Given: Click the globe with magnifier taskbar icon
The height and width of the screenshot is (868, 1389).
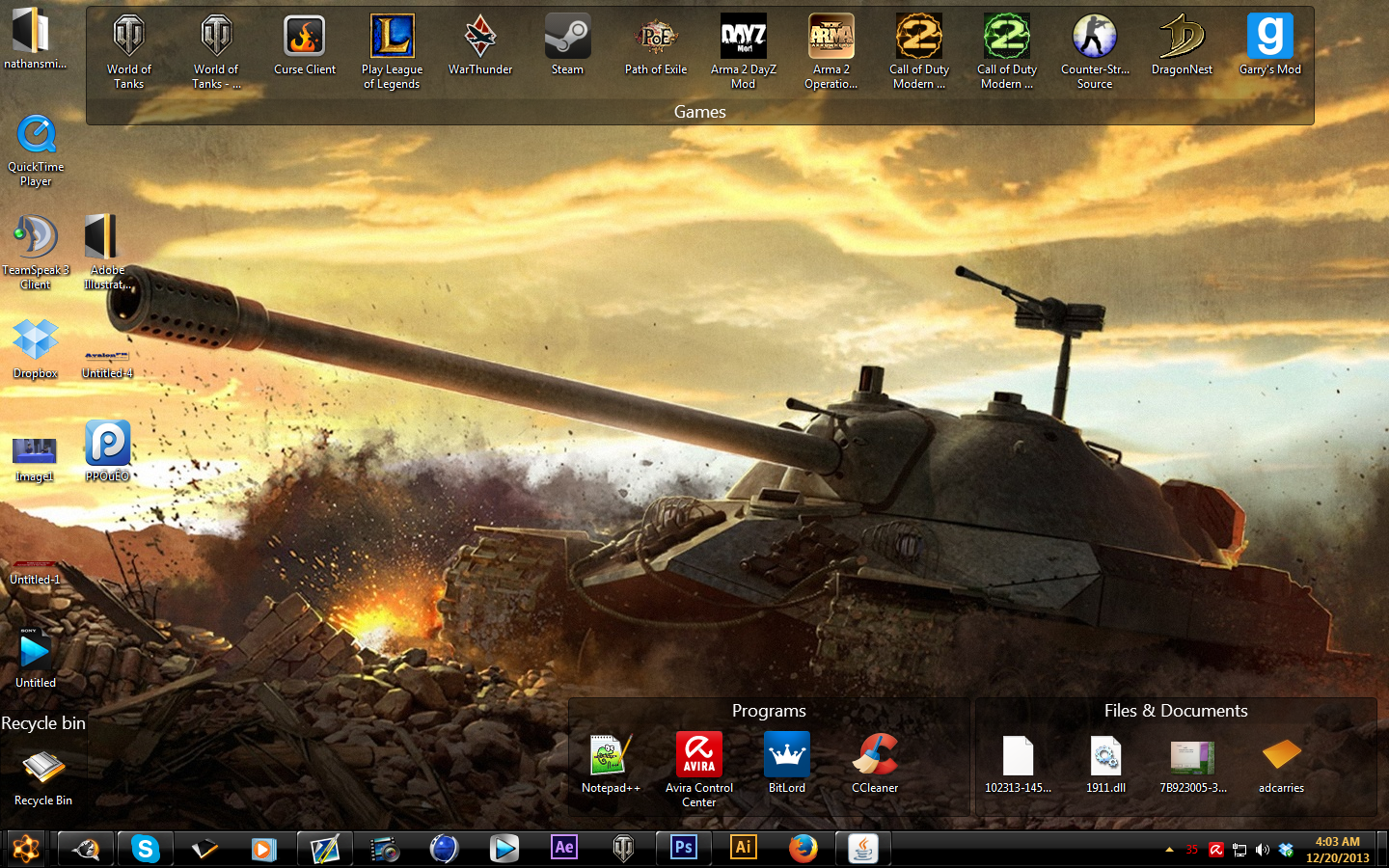Looking at the screenshot, I should (86, 849).
